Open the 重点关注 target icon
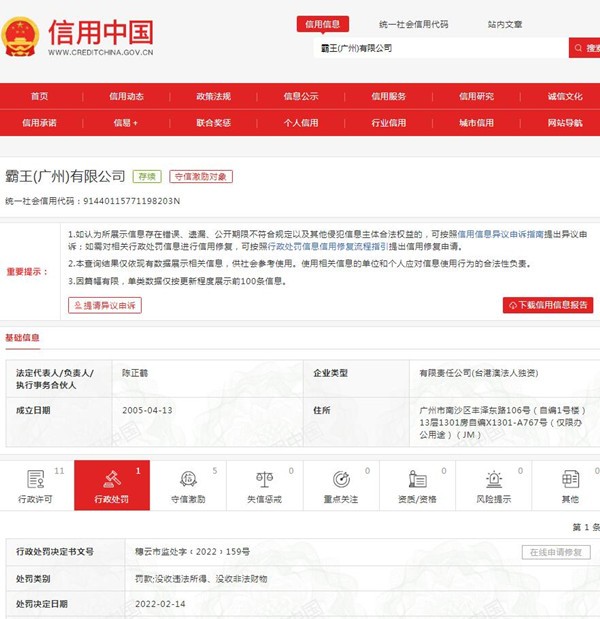Viewport: 600px width, 619px height. click(x=341, y=479)
